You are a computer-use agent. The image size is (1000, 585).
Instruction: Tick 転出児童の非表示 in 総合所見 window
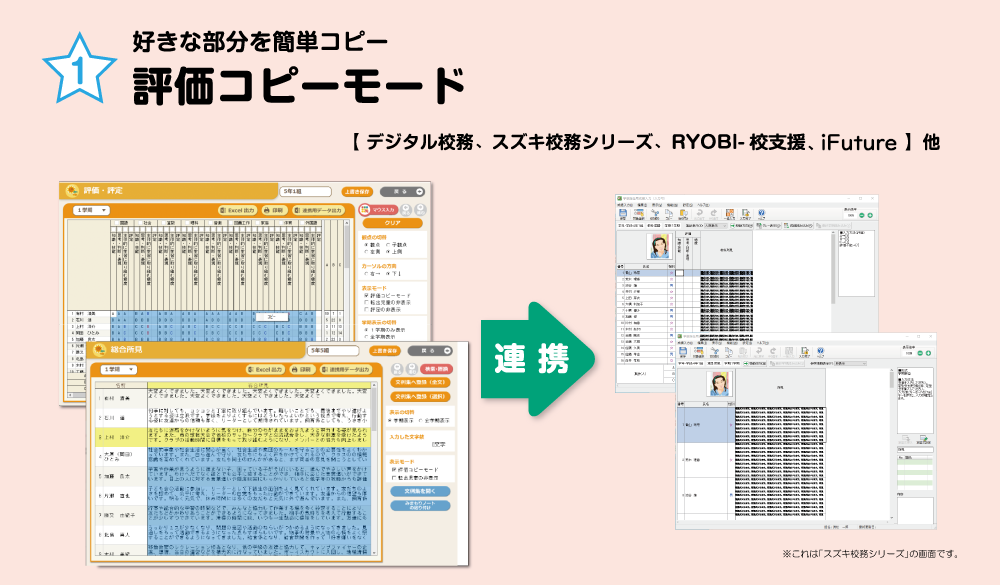(393, 477)
